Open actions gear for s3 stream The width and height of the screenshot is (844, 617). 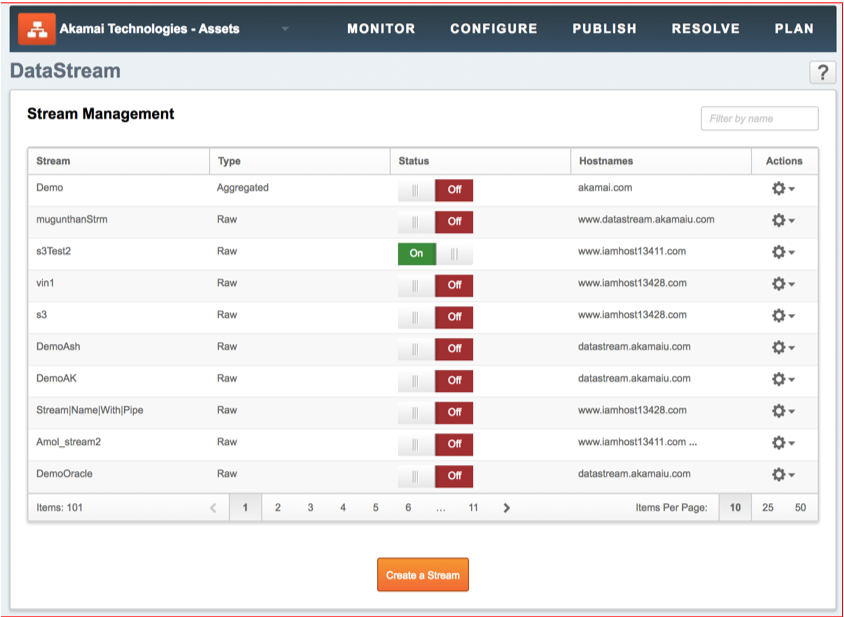[783, 315]
